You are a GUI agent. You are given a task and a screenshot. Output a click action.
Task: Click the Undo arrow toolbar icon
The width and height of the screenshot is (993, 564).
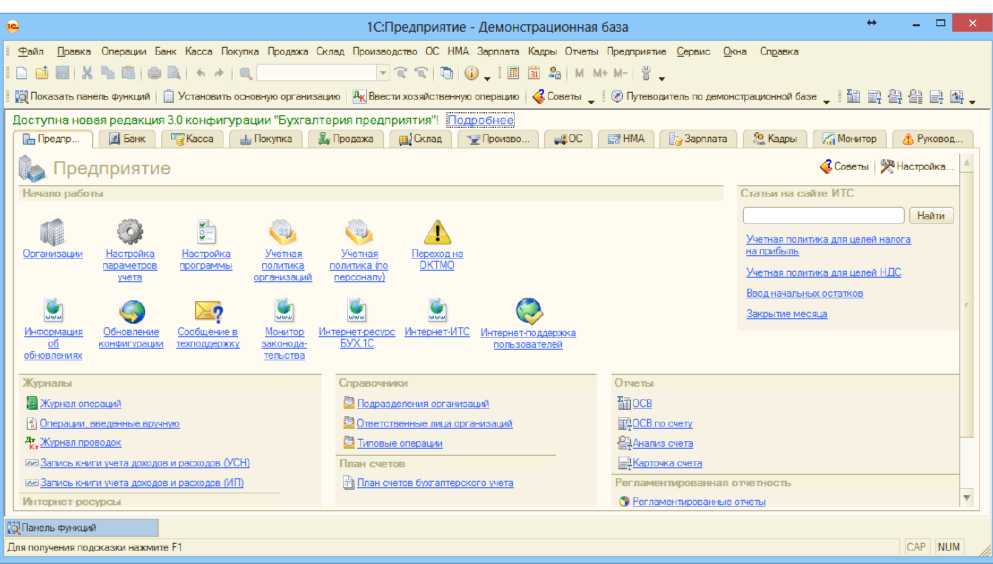[200, 73]
